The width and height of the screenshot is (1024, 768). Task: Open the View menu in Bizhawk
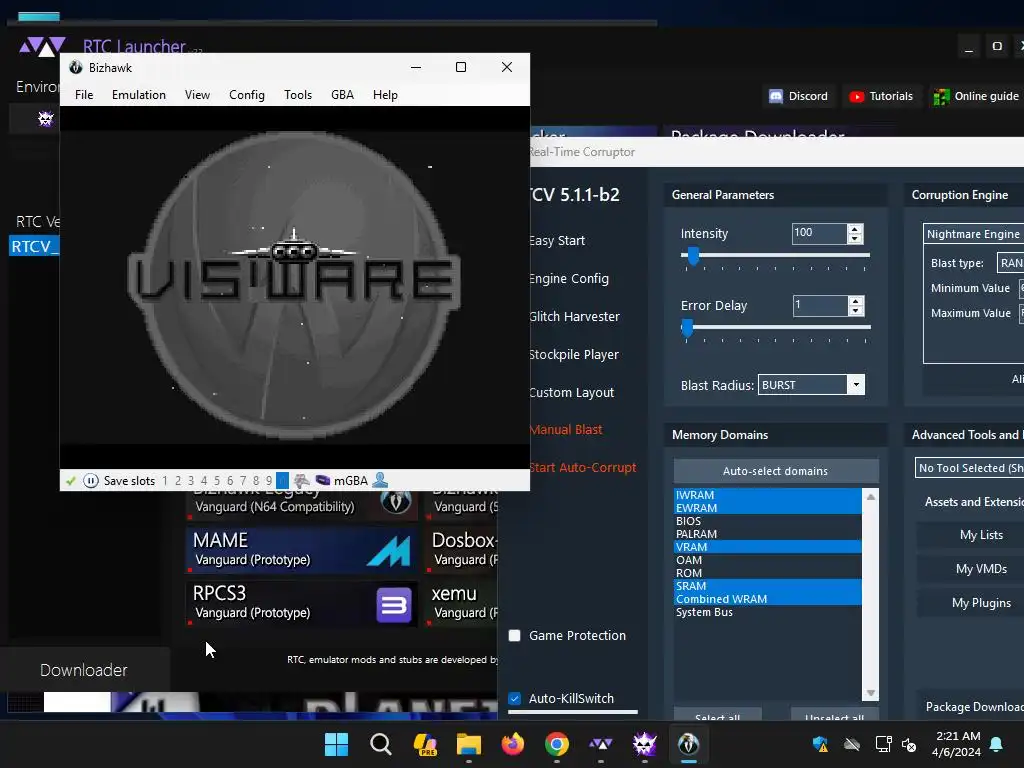click(x=197, y=95)
